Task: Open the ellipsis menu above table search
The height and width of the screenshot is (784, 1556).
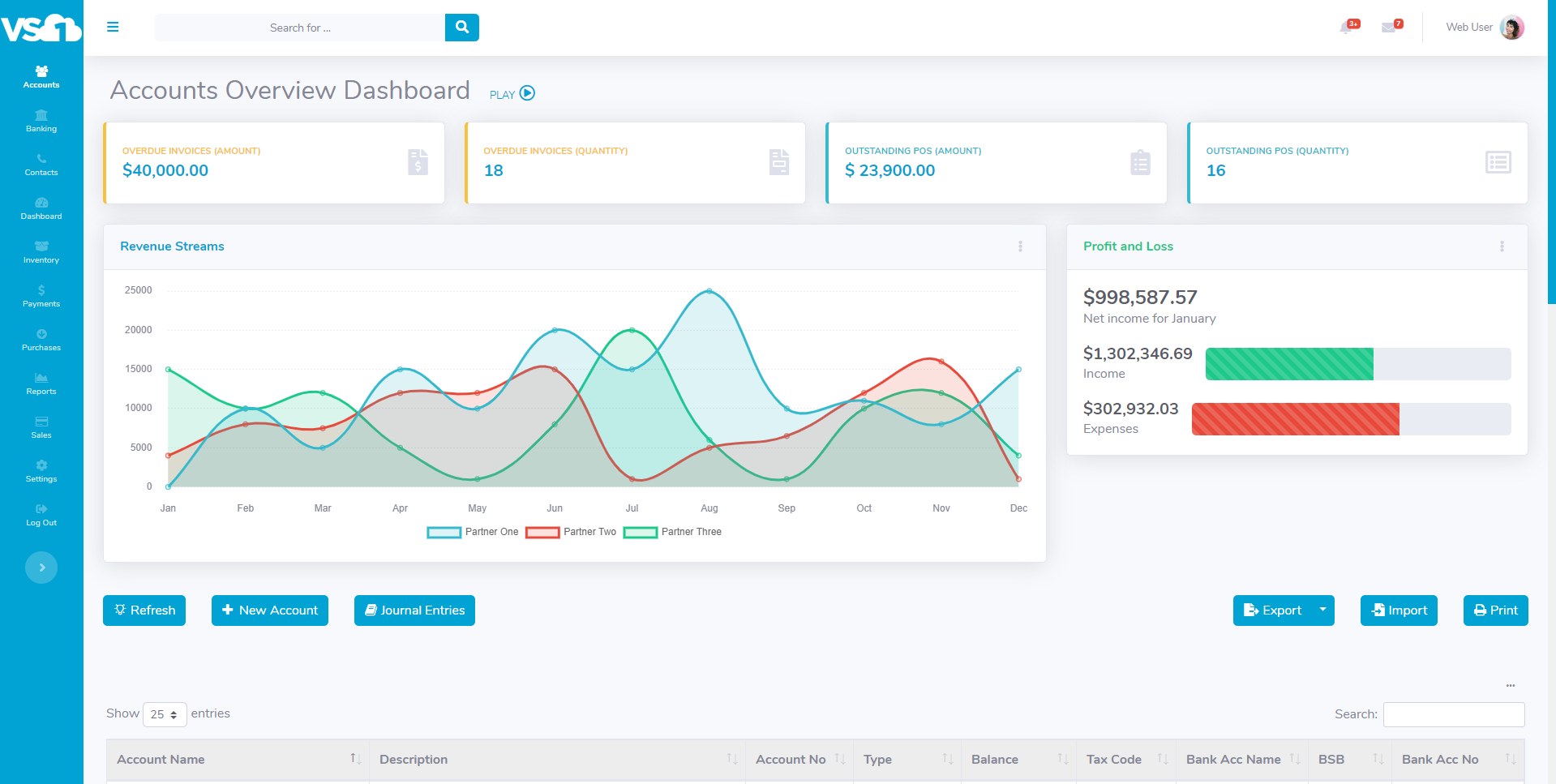Action: tap(1511, 685)
